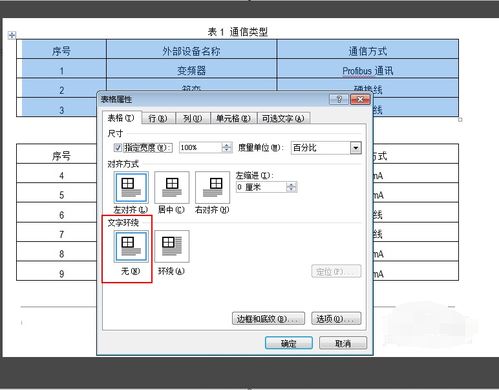The width and height of the screenshot is (499, 390).
Task: Click the table resize handle at bottom-right
Action: click(x=460, y=120)
